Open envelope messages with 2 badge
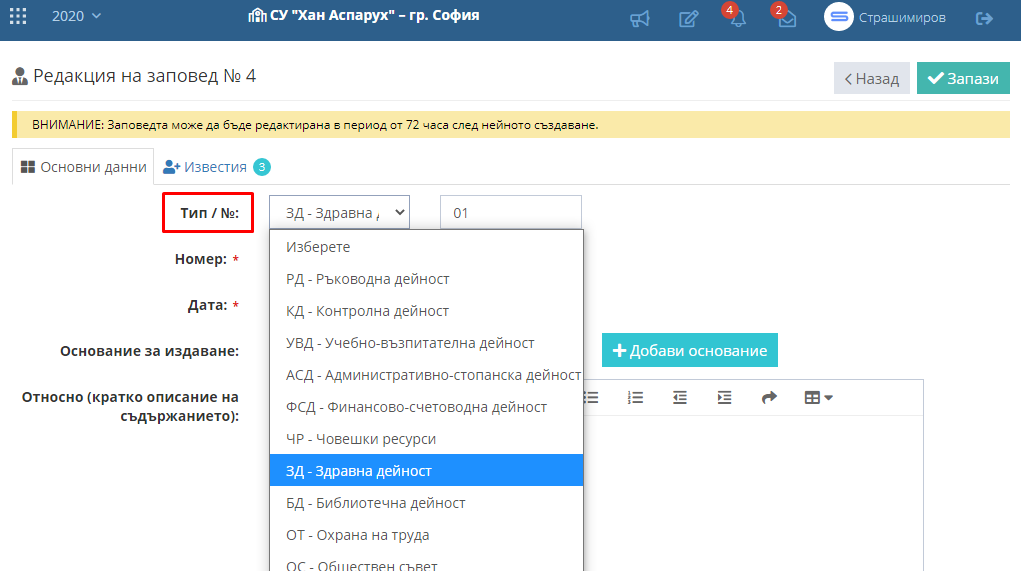1021x571 pixels. [x=786, y=16]
